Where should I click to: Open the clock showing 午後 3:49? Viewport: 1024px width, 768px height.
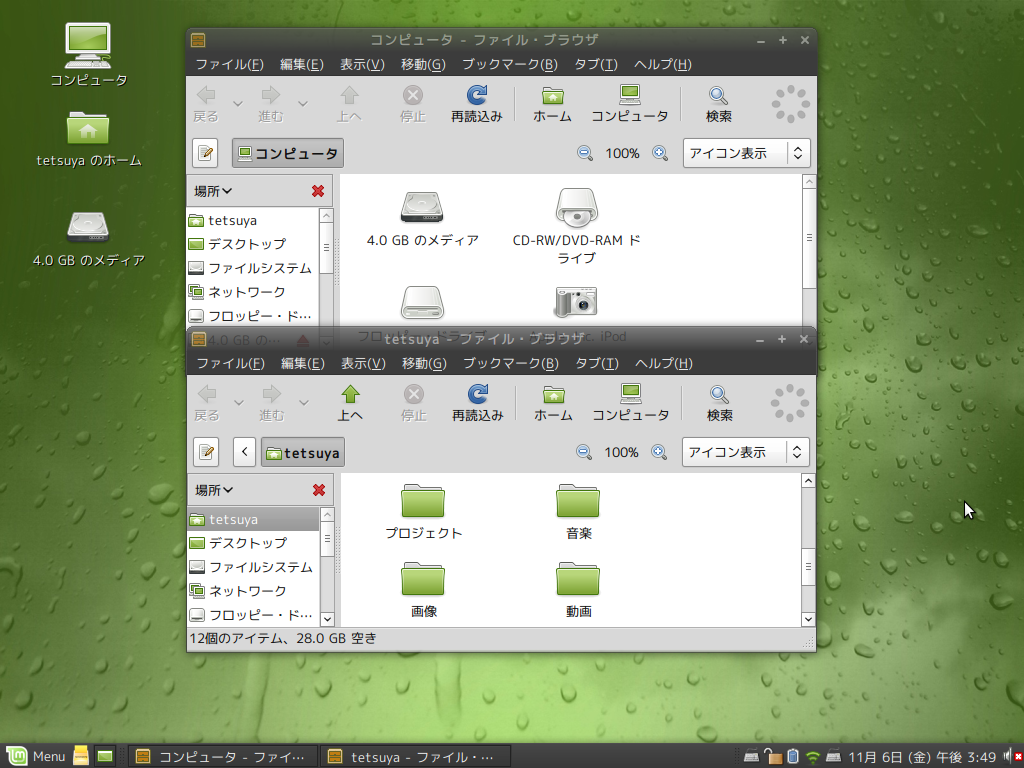[922, 757]
